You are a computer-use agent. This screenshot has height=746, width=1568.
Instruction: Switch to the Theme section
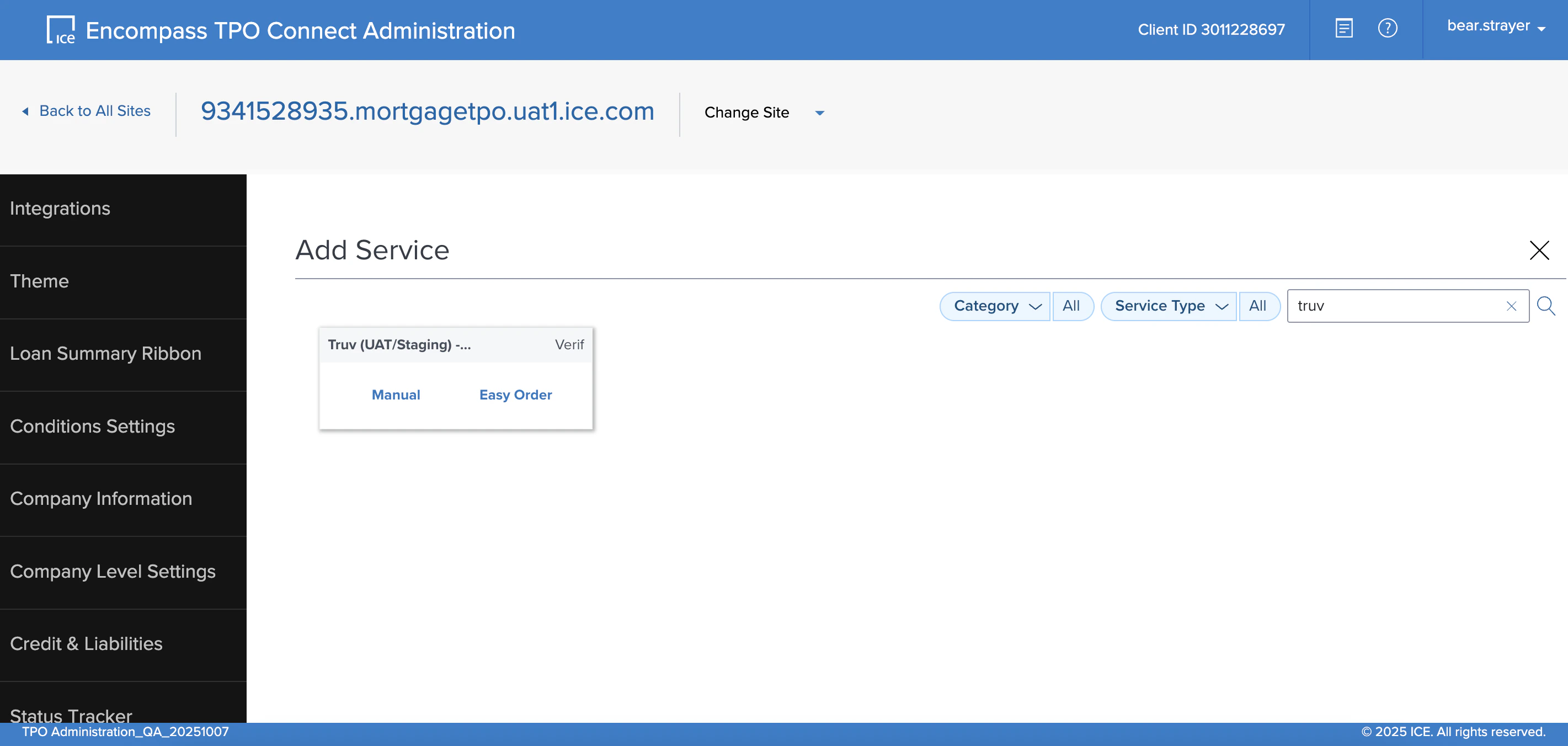40,281
